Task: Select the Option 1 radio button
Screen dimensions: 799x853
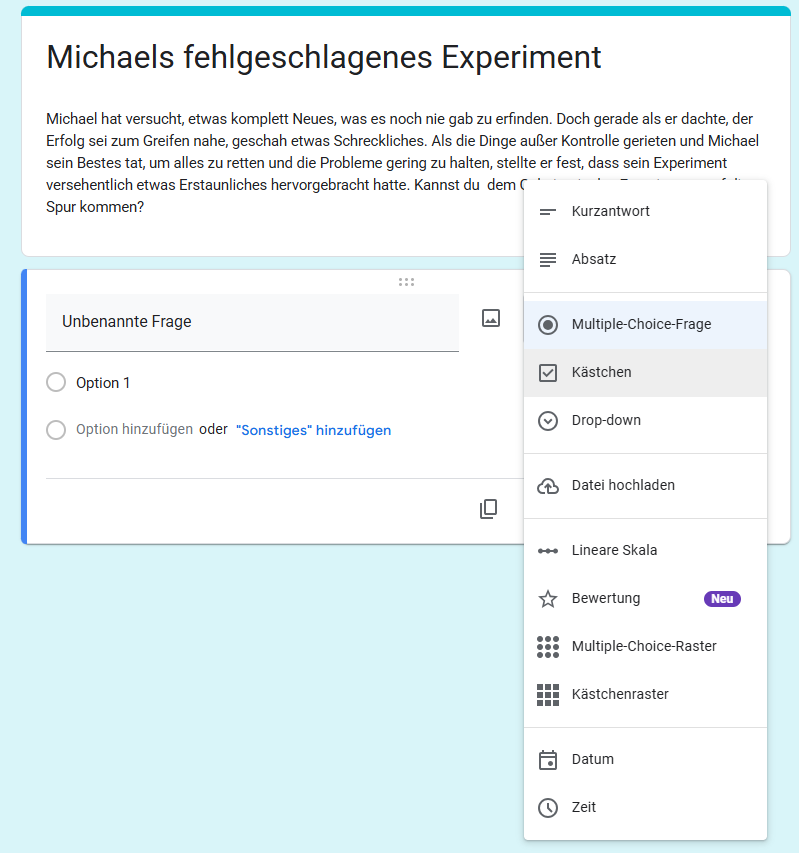Action: click(56, 383)
